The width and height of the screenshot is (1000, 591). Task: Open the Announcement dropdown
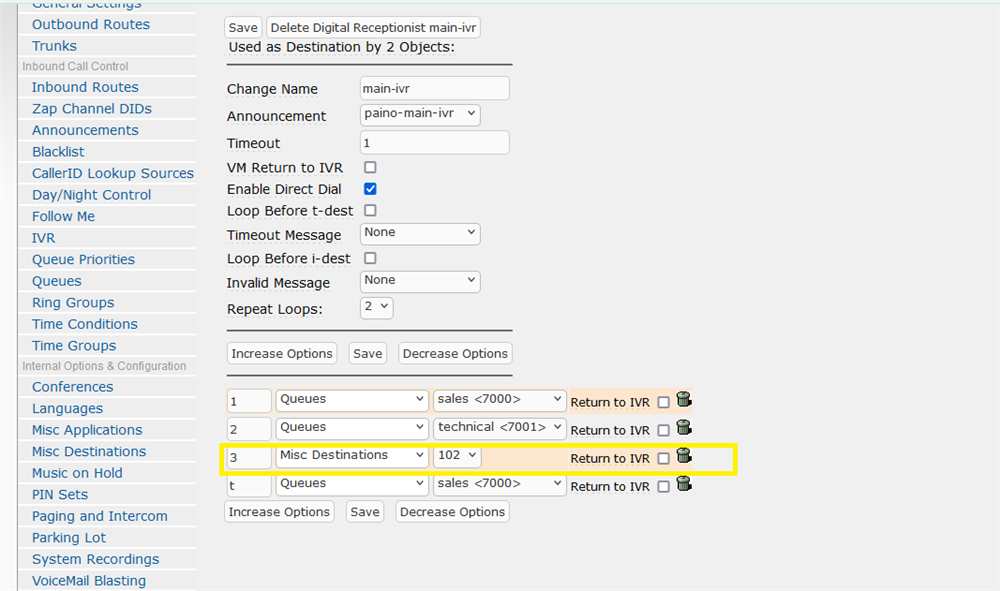420,114
